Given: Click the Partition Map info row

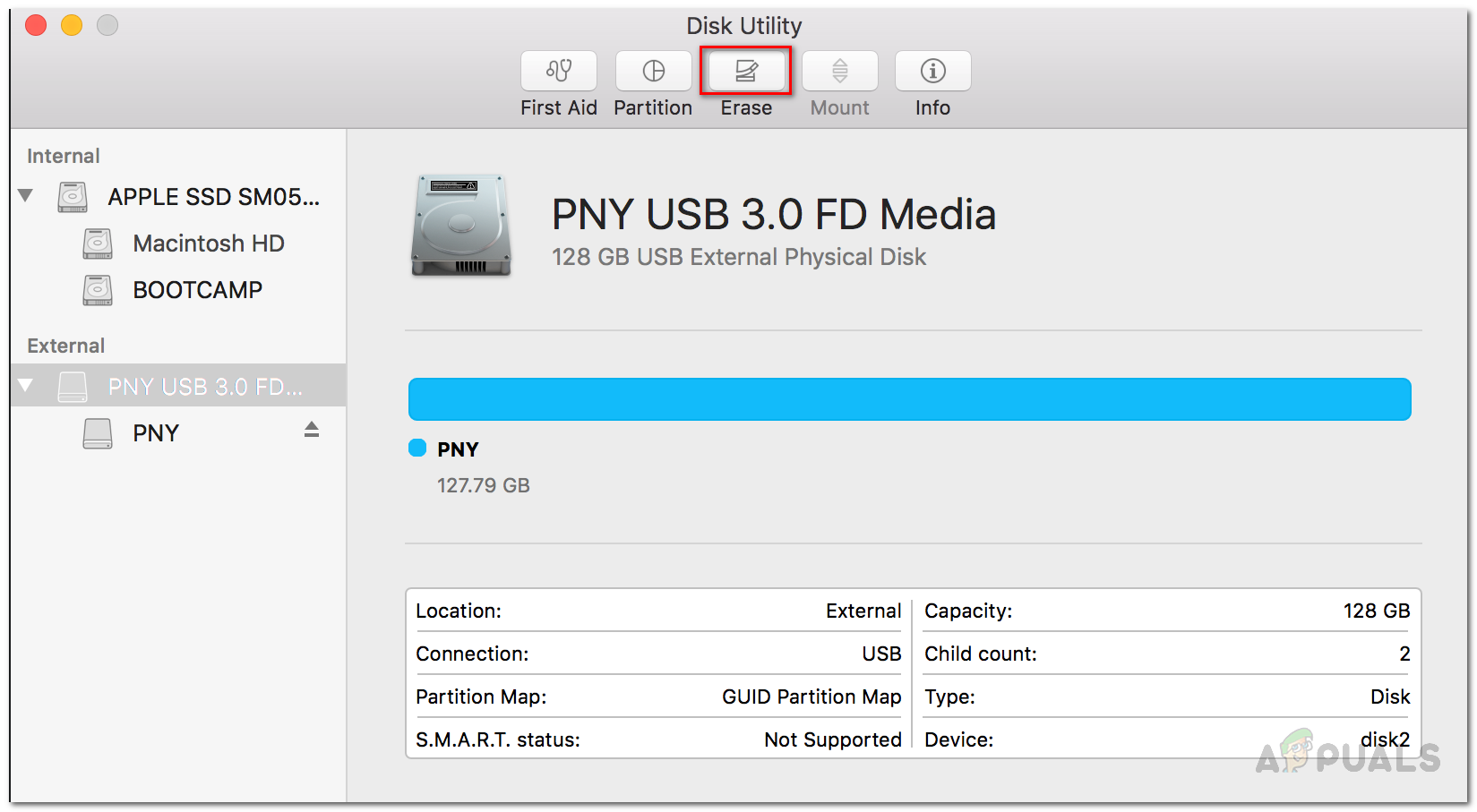Looking at the screenshot, I should point(657,697).
